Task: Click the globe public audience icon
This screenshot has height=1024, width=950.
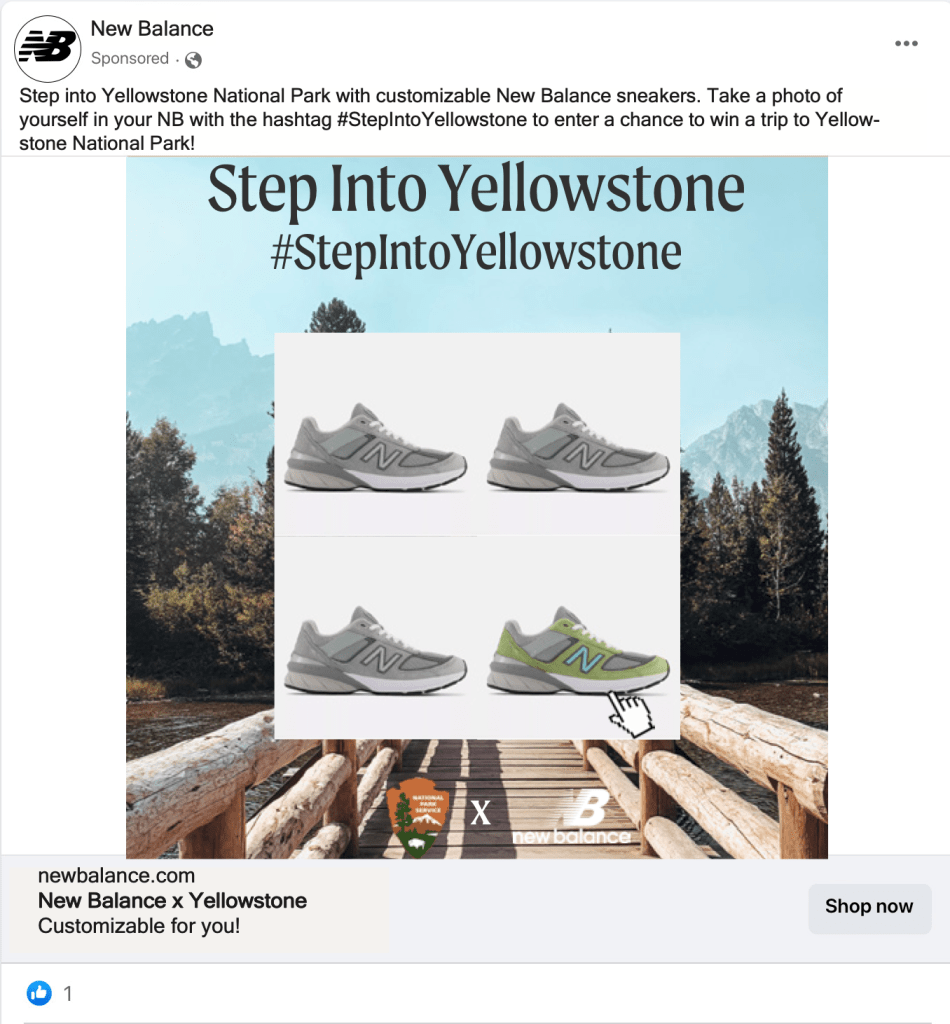Action: point(193,60)
